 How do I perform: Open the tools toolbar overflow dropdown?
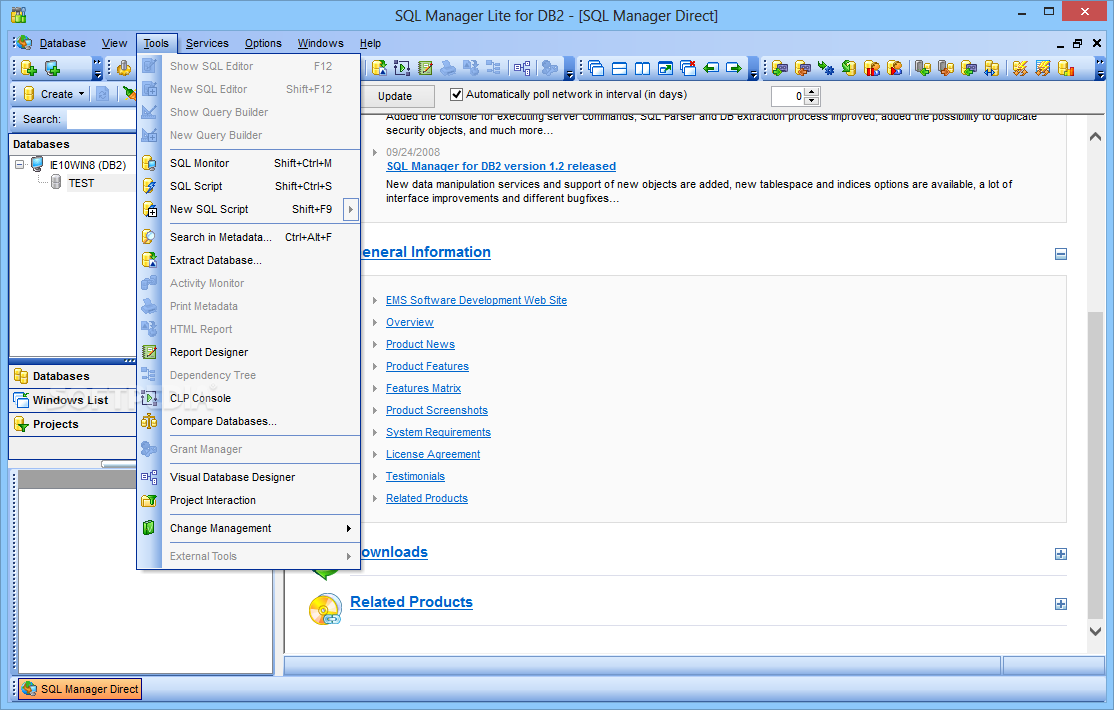(569, 69)
